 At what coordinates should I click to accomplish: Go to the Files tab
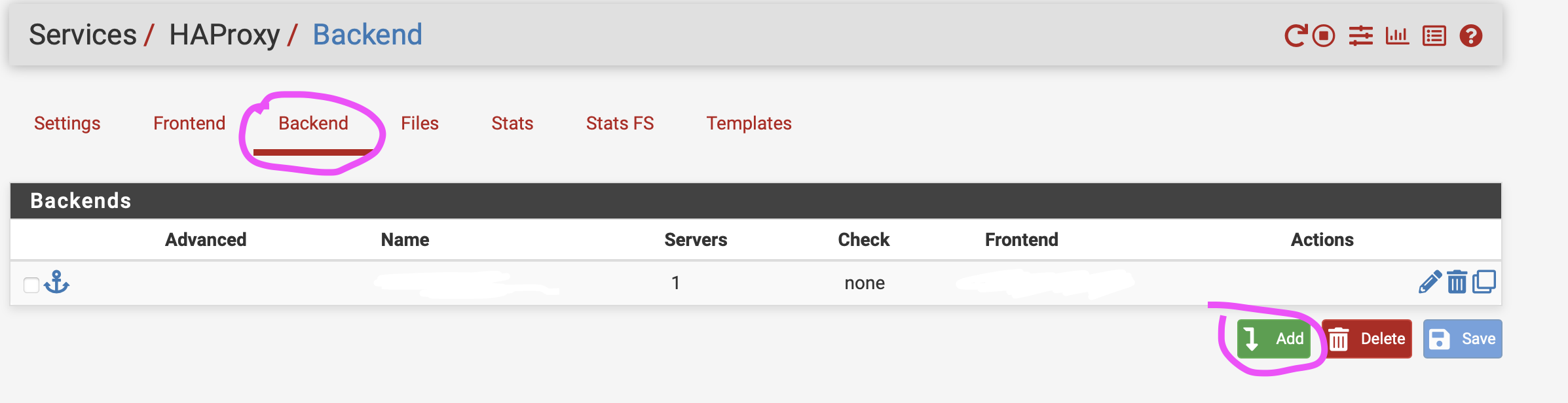click(419, 123)
